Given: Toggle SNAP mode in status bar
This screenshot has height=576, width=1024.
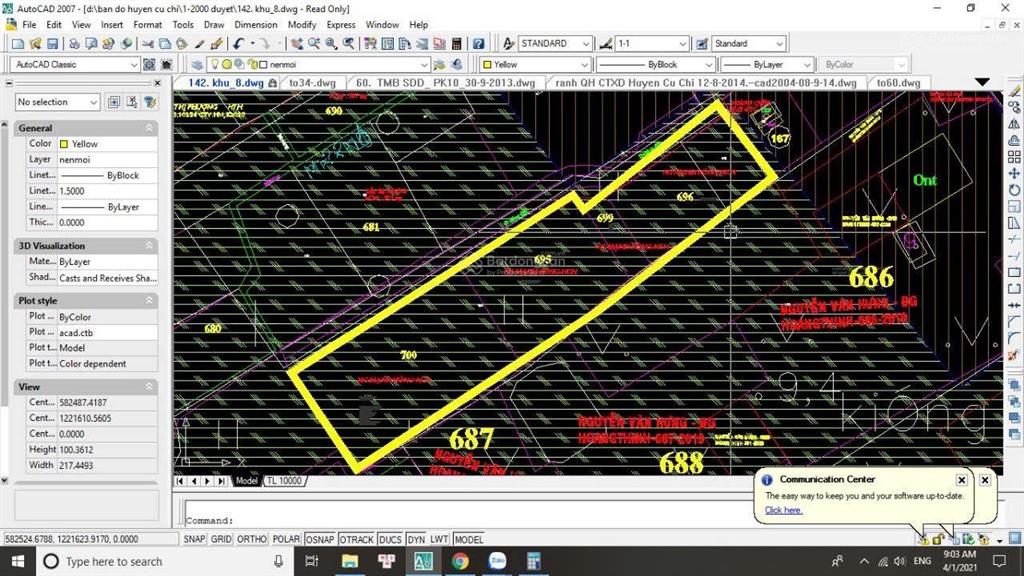Looking at the screenshot, I should coord(194,539).
